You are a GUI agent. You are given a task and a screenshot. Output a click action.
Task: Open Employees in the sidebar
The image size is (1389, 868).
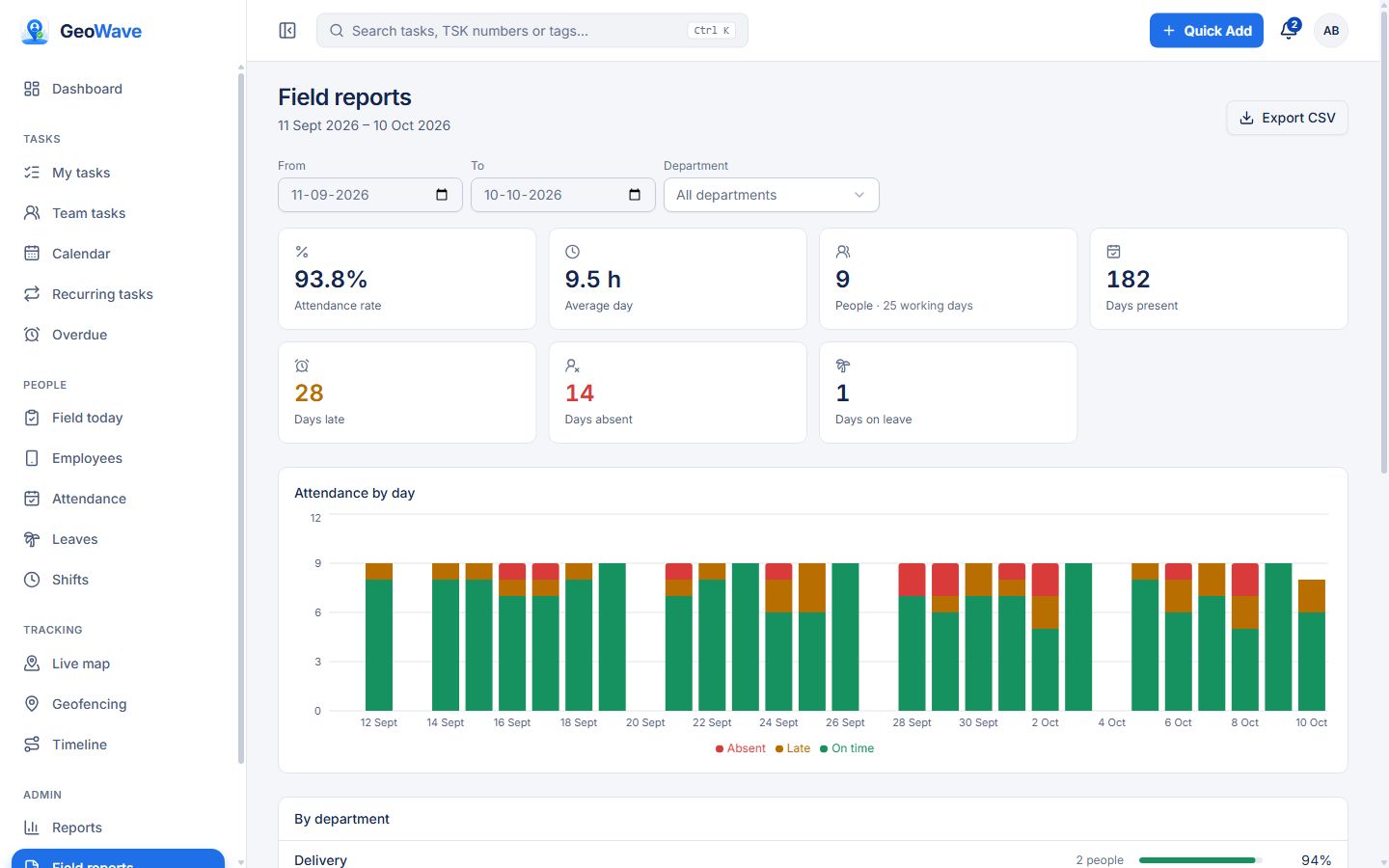point(118,458)
